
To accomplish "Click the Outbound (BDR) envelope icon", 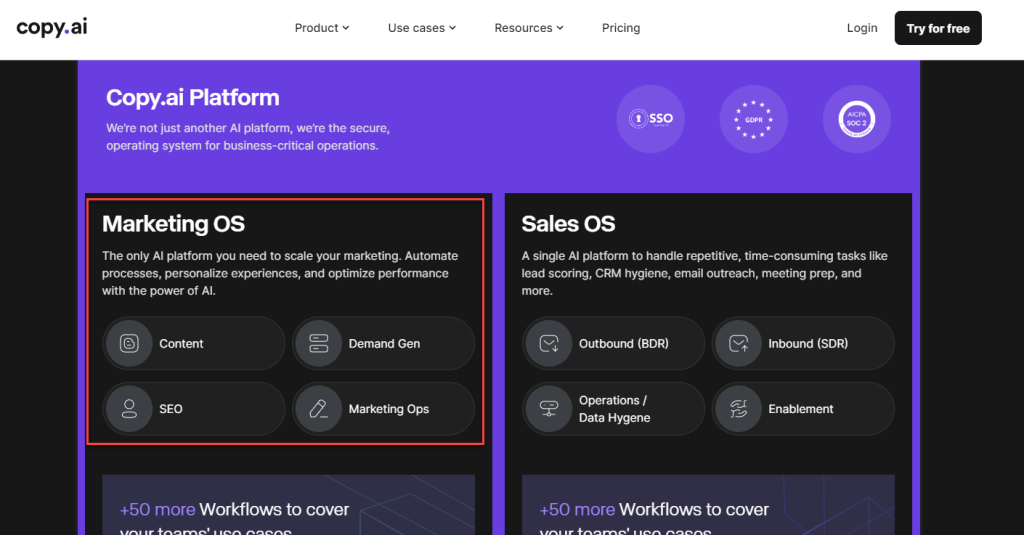I will click(x=549, y=344).
